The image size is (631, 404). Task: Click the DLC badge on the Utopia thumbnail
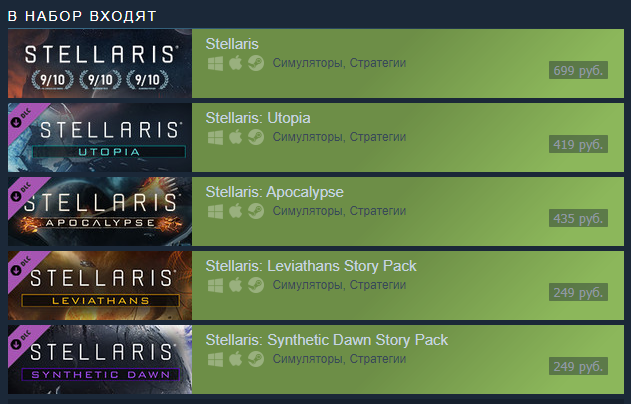pyautogui.click(x=23, y=118)
